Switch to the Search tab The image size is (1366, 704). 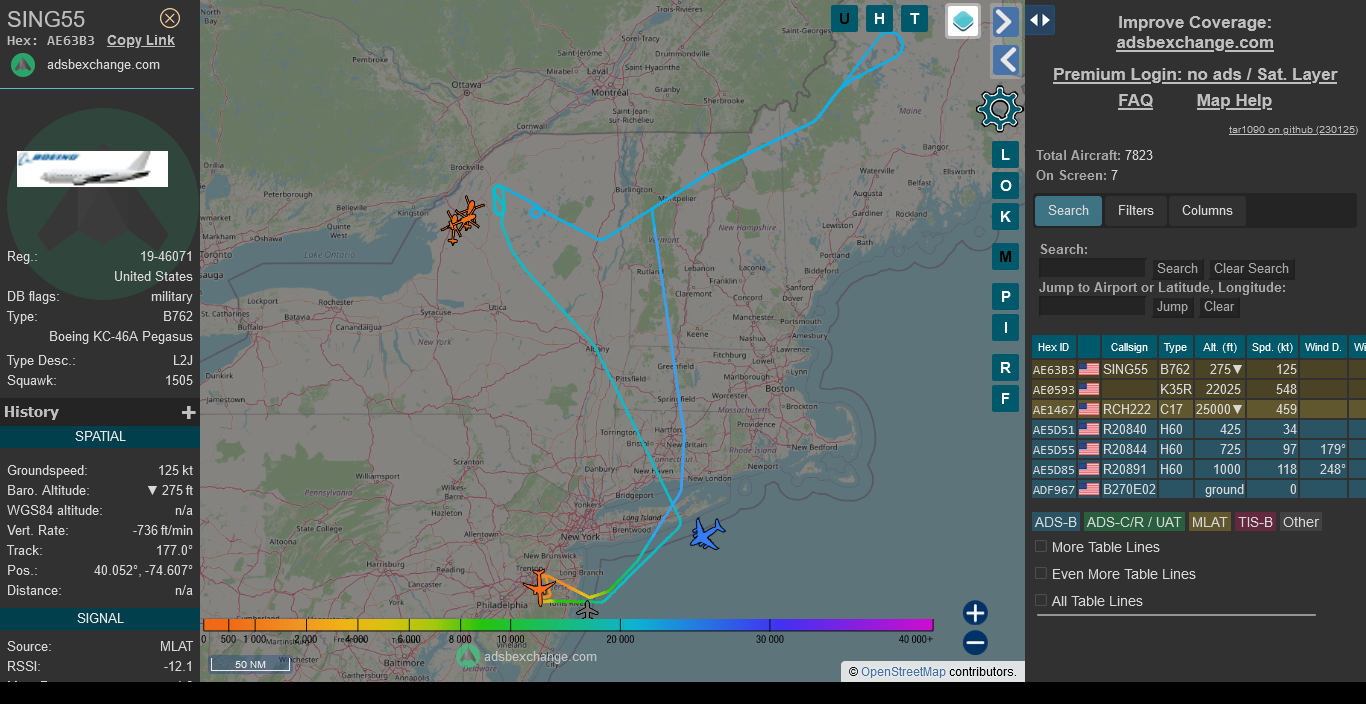click(x=1068, y=211)
